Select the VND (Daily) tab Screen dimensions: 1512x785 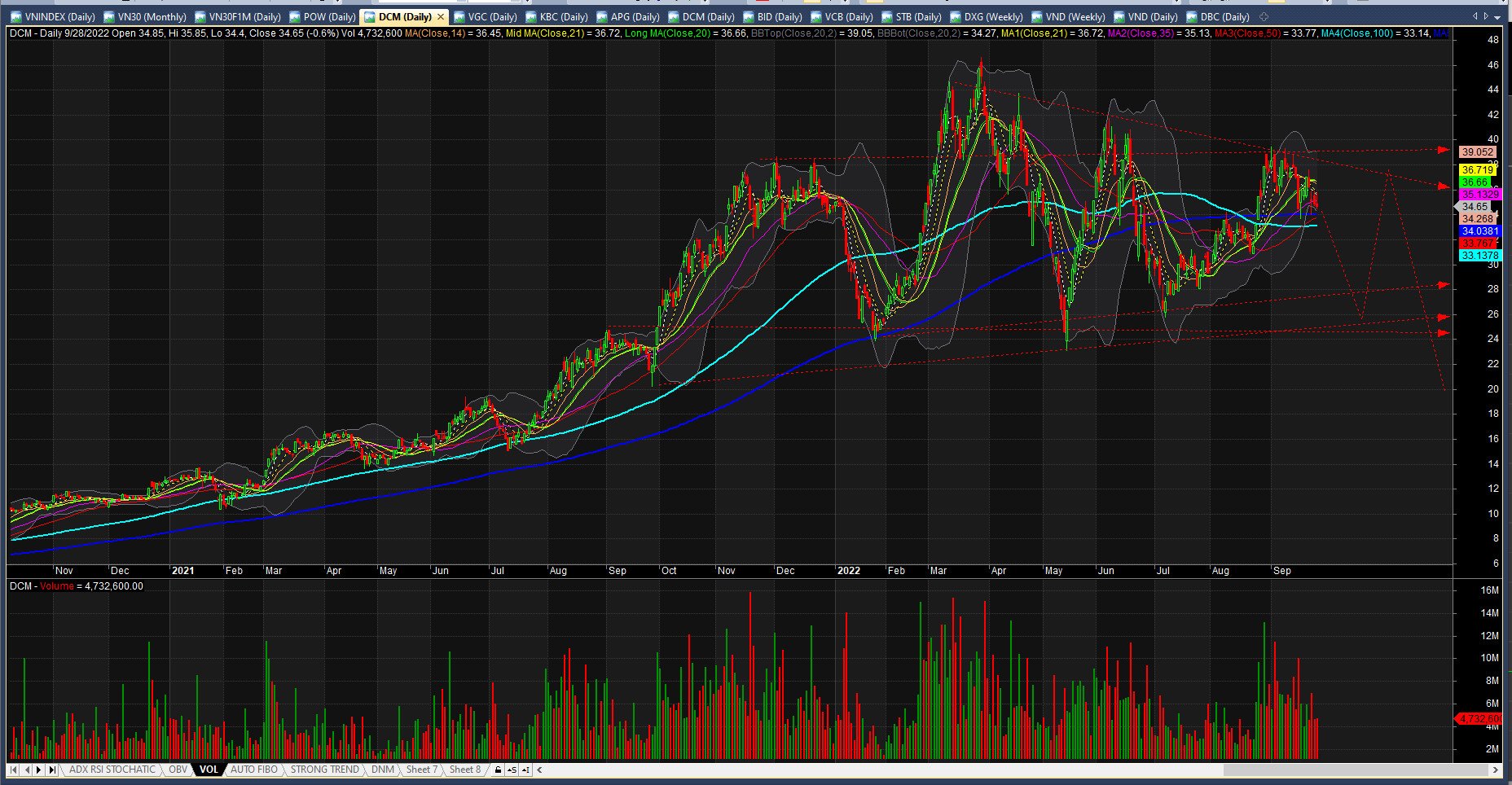(1145, 16)
